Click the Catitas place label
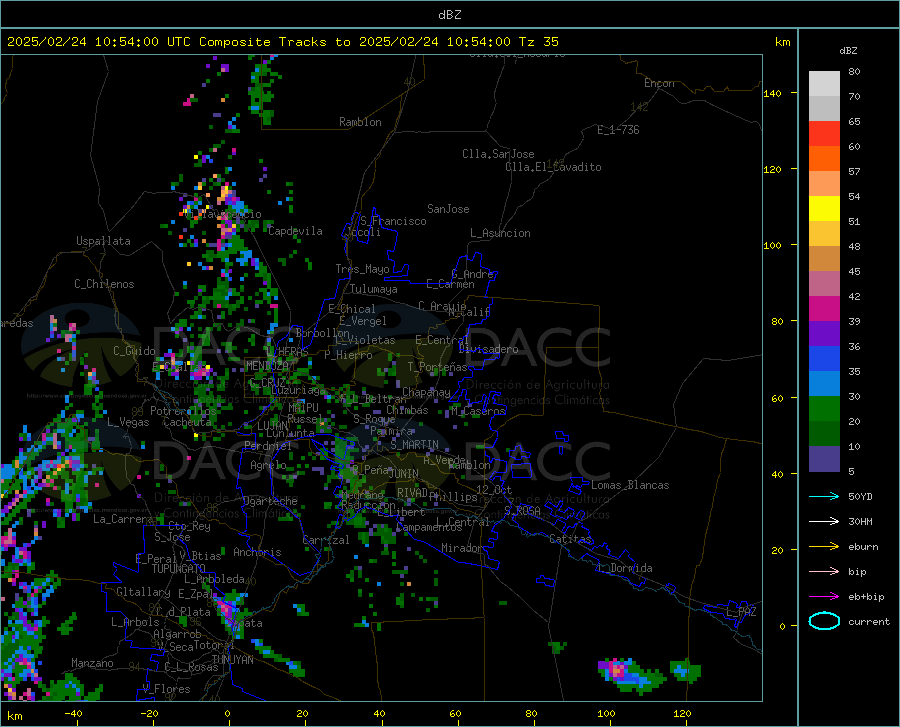Viewport: 900px width, 727px height. click(570, 539)
